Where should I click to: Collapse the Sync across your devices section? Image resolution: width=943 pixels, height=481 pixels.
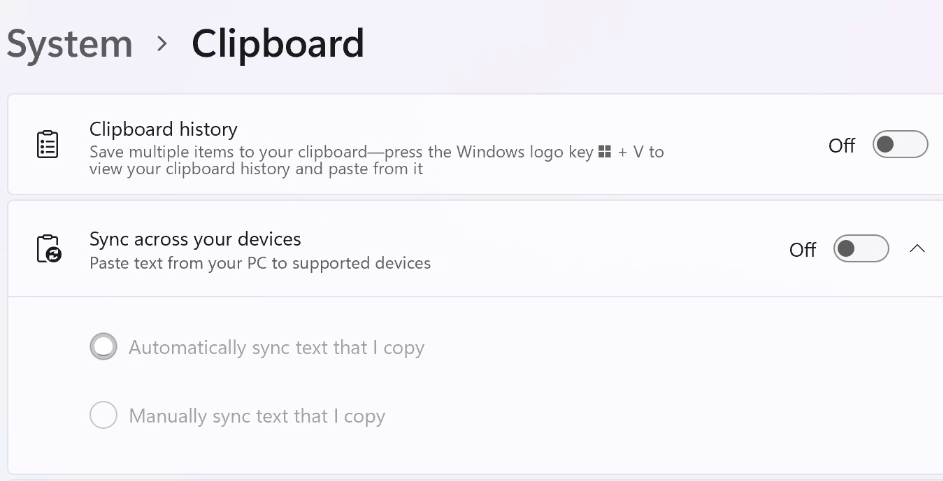(x=917, y=249)
